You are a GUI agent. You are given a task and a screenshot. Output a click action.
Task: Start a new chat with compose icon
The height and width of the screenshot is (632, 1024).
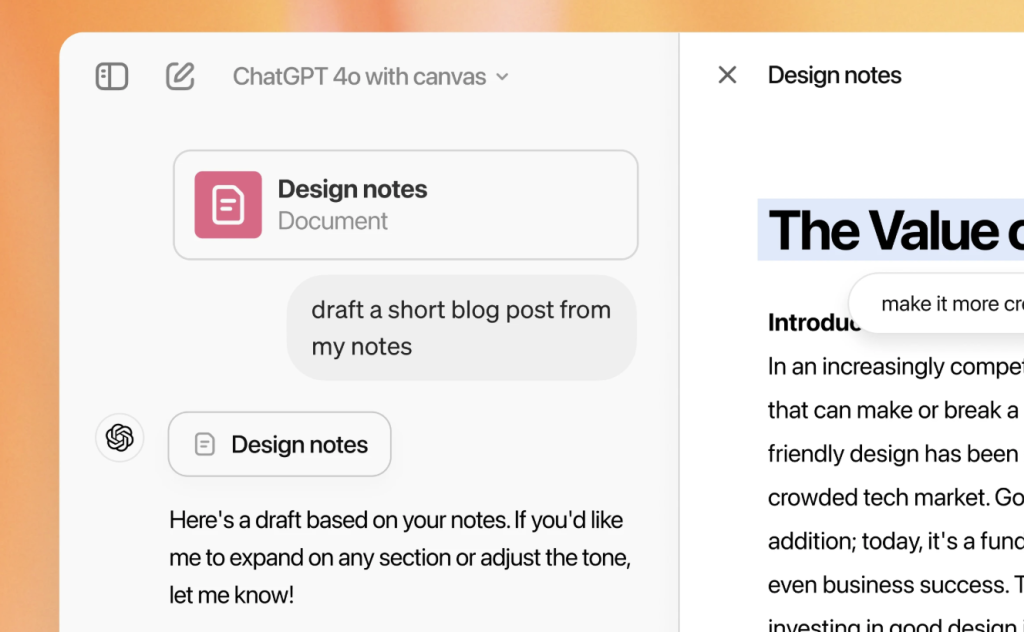180,76
